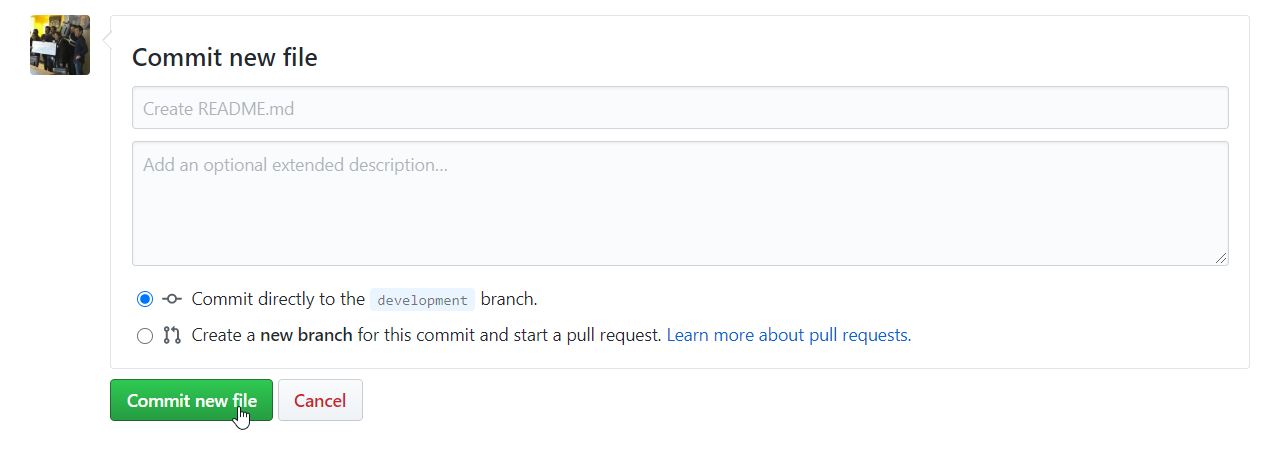Select the create new branch radio
The width and height of the screenshot is (1263, 461).
click(145, 335)
